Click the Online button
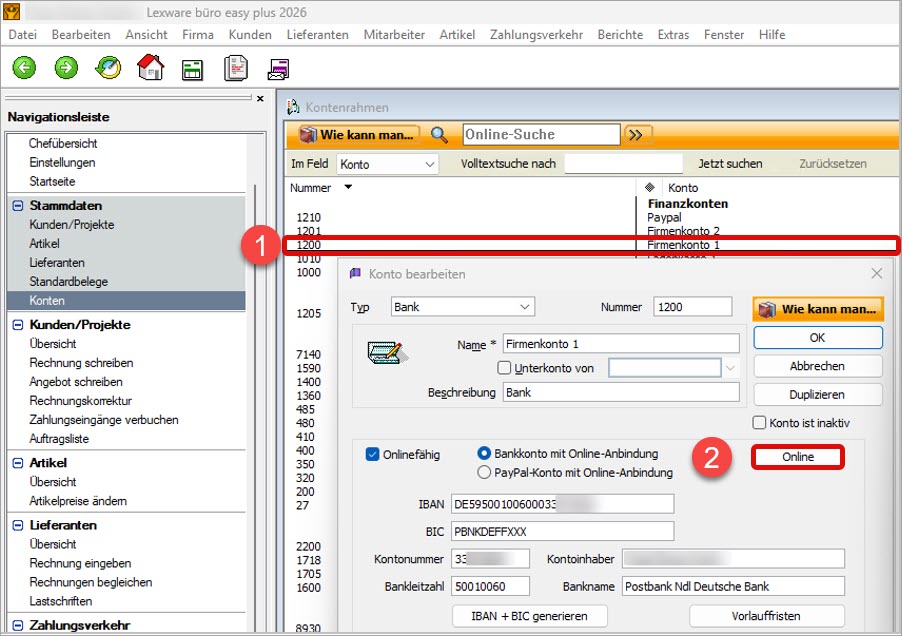Viewport: 902px width, 636px height. [x=798, y=457]
